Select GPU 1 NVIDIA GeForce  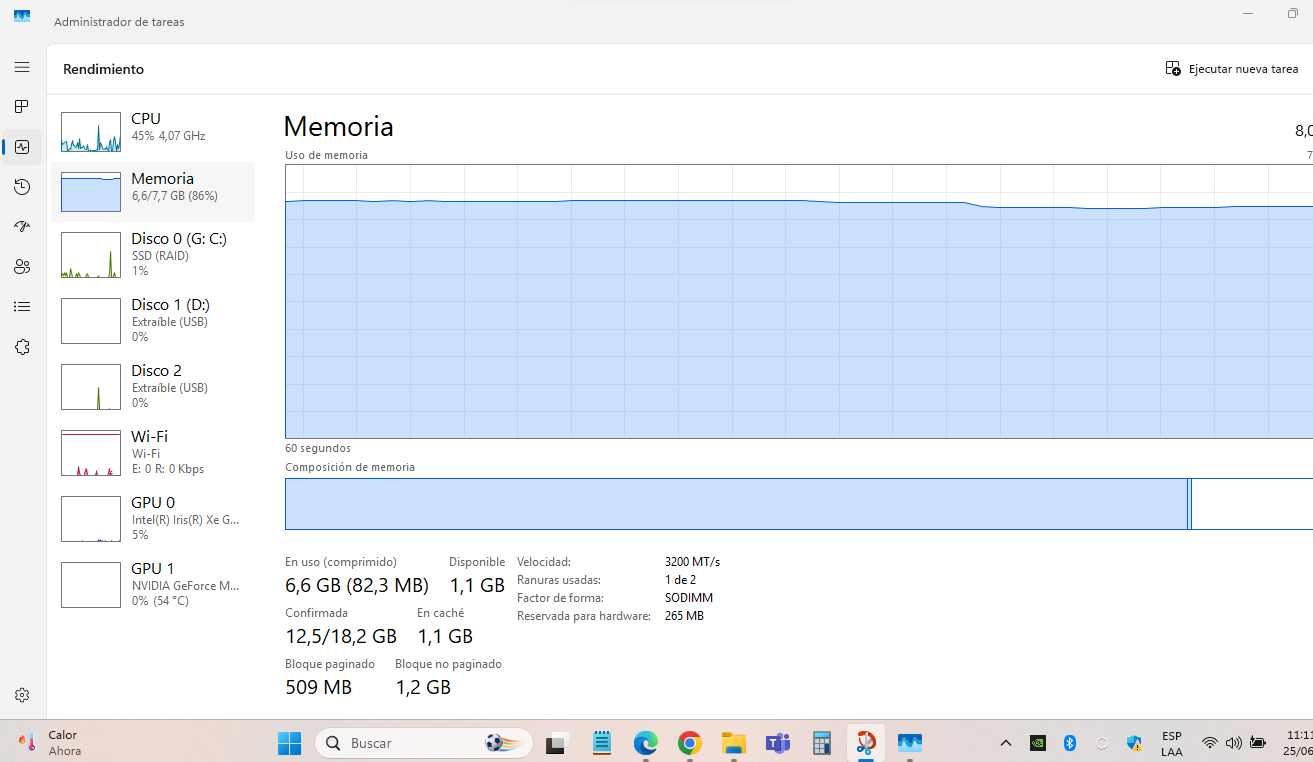tap(153, 584)
